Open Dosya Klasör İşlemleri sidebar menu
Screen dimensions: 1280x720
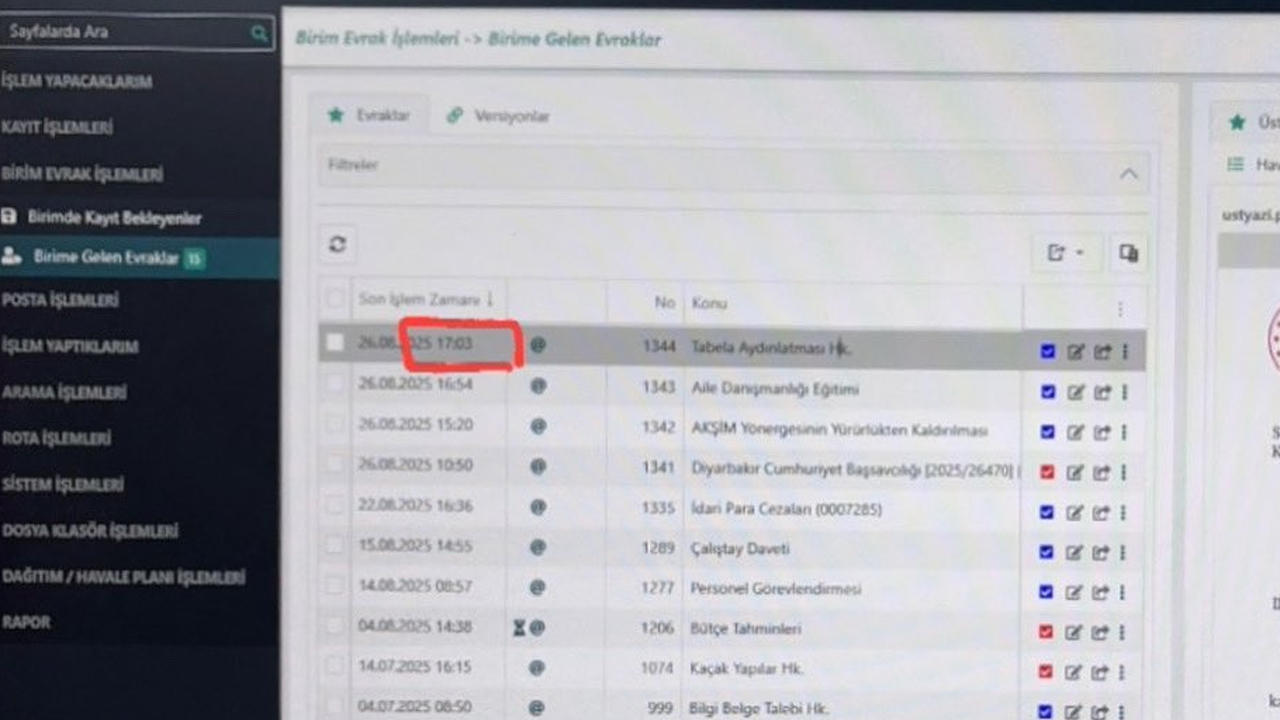(90, 530)
